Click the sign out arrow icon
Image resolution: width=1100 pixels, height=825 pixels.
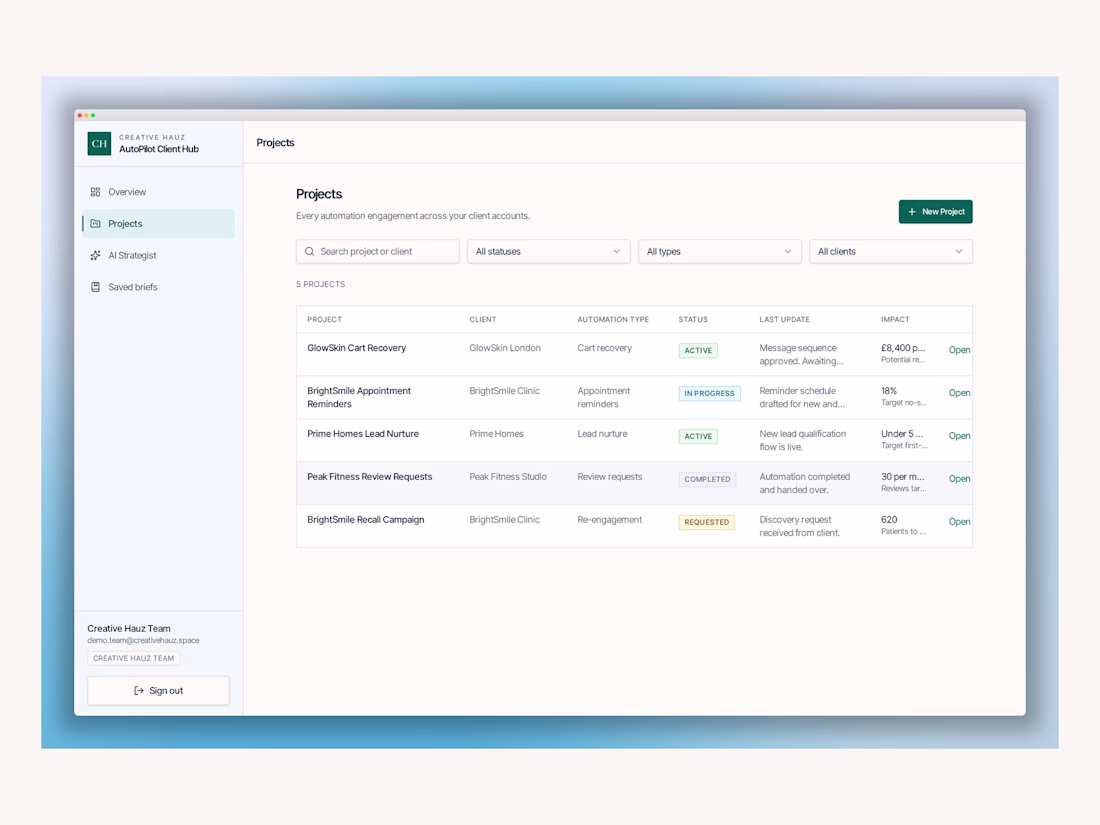click(x=139, y=691)
